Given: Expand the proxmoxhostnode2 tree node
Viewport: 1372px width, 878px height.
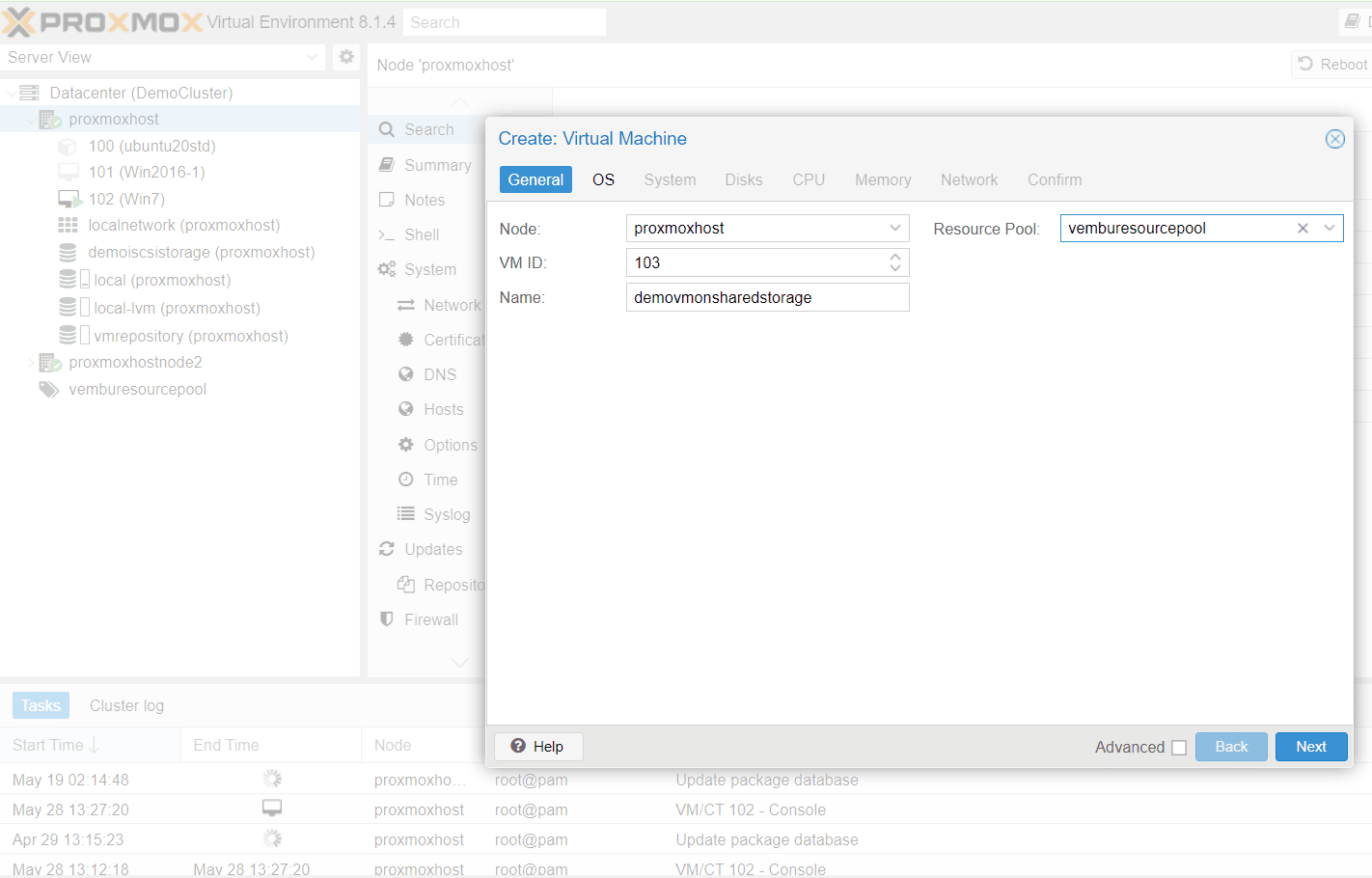Looking at the screenshot, I should pyautogui.click(x=31, y=364).
